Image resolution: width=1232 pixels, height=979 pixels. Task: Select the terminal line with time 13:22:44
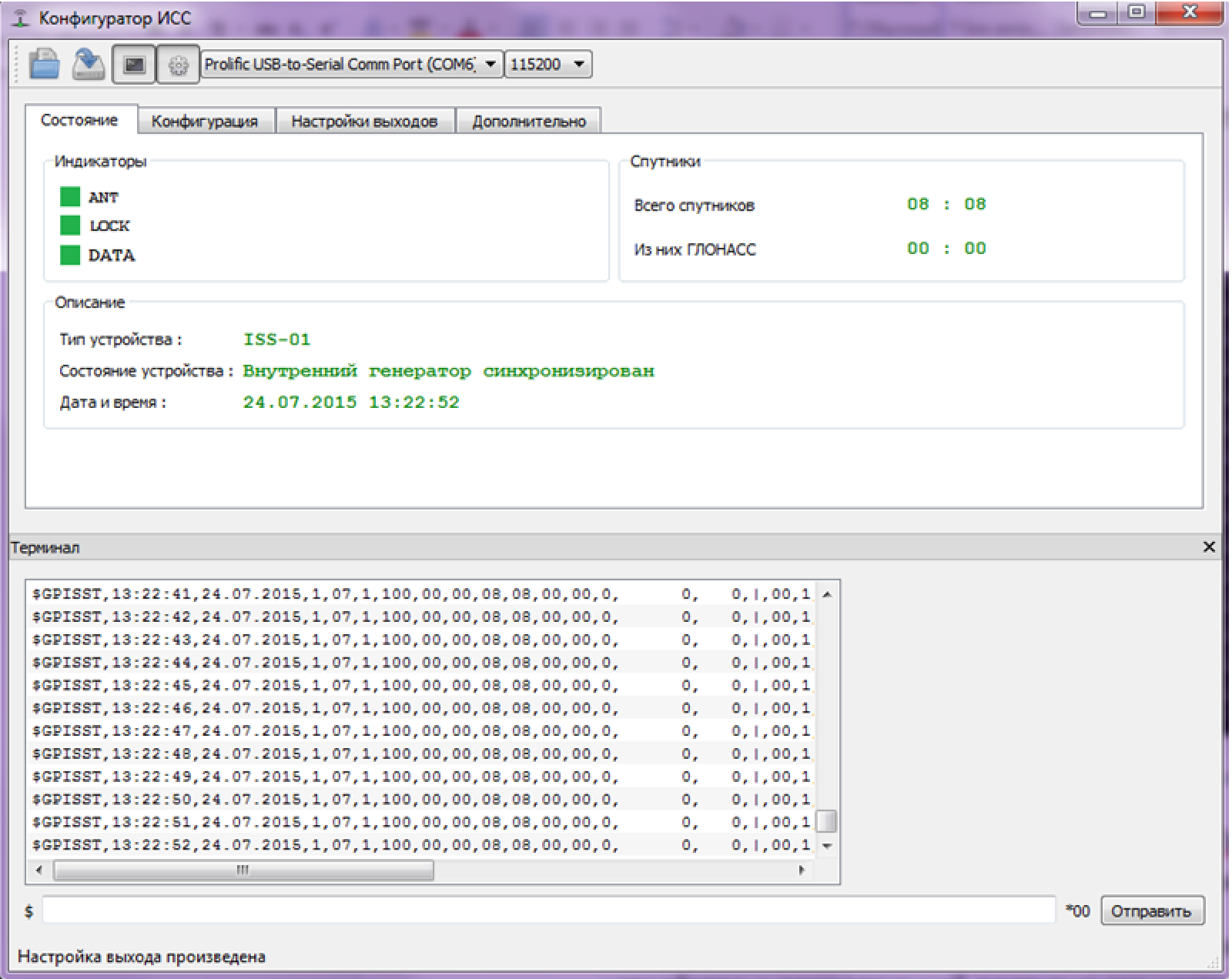click(x=421, y=663)
